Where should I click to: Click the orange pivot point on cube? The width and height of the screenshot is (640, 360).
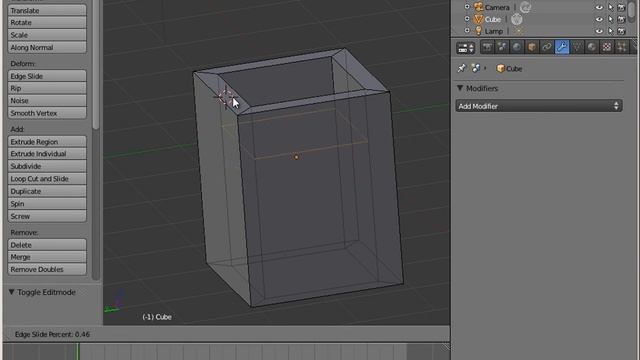296,157
